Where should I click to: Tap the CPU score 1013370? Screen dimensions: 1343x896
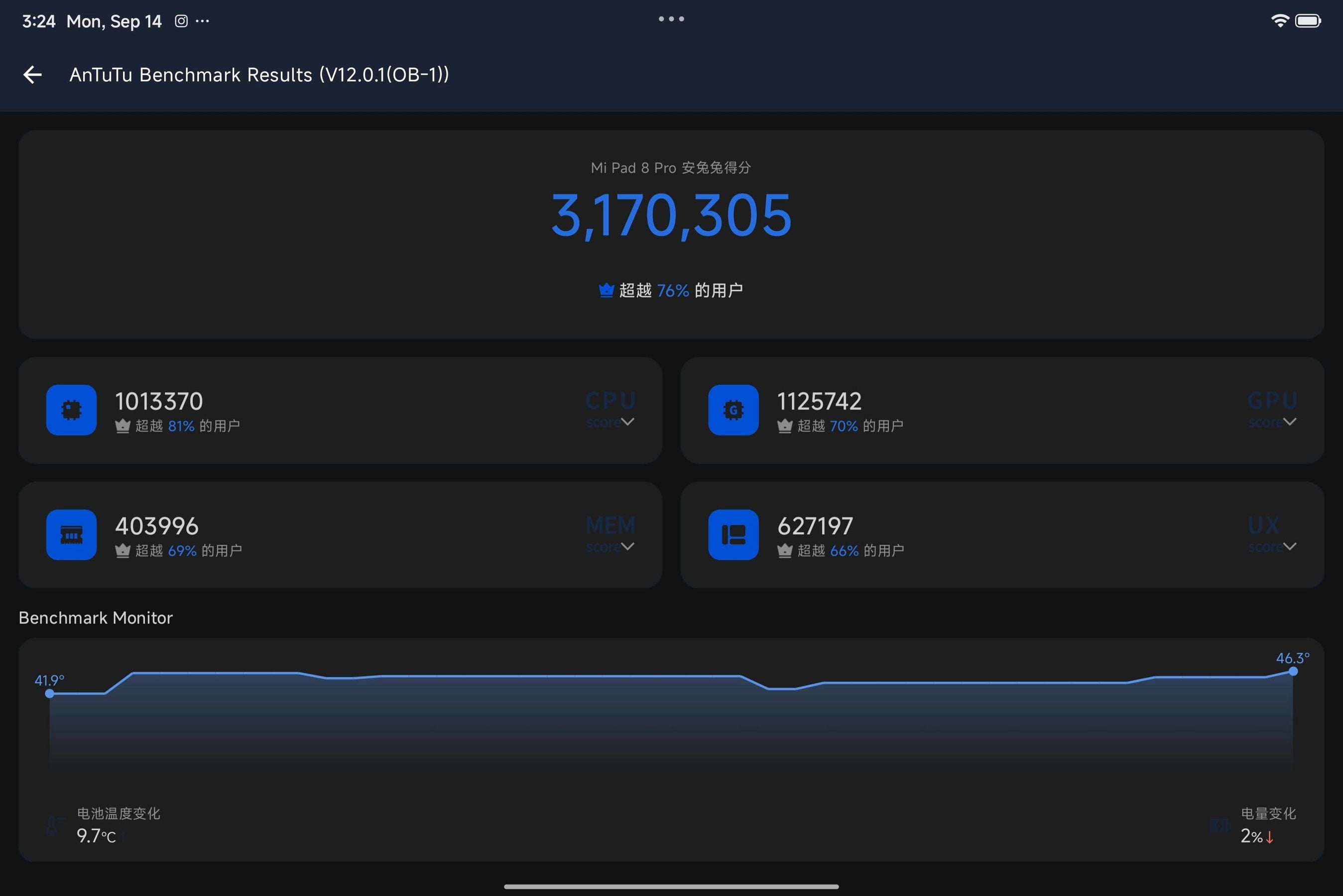(x=159, y=401)
